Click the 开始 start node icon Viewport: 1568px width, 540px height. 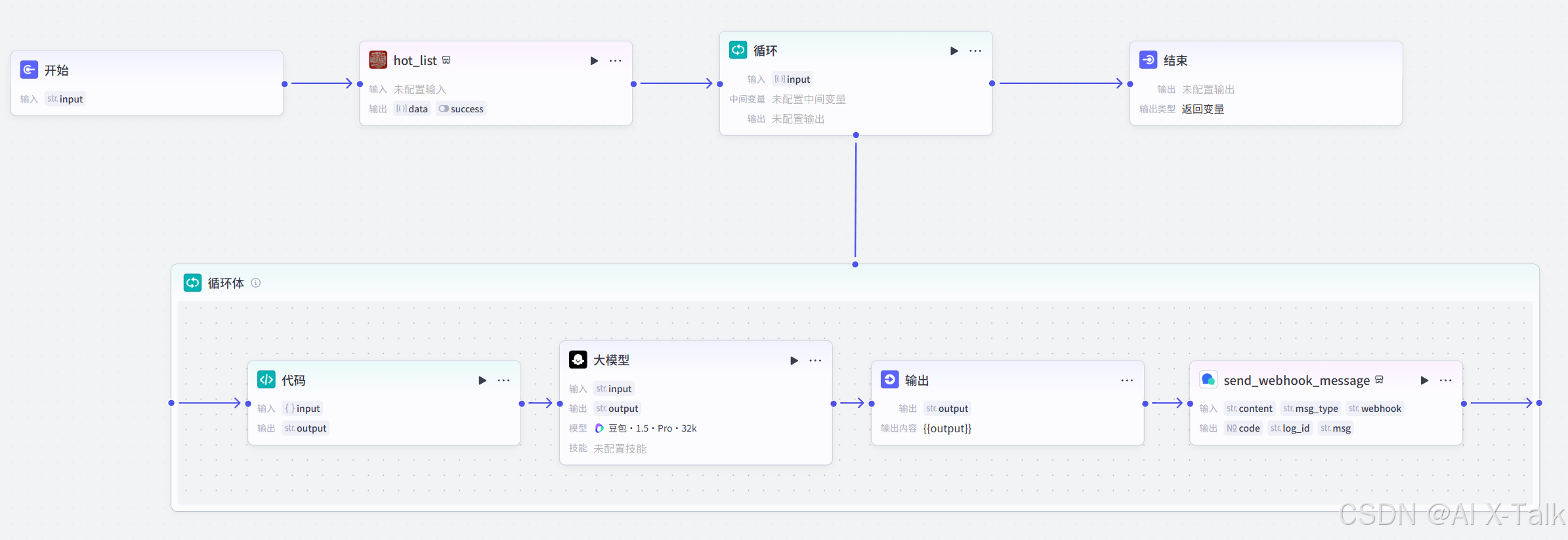coord(29,70)
